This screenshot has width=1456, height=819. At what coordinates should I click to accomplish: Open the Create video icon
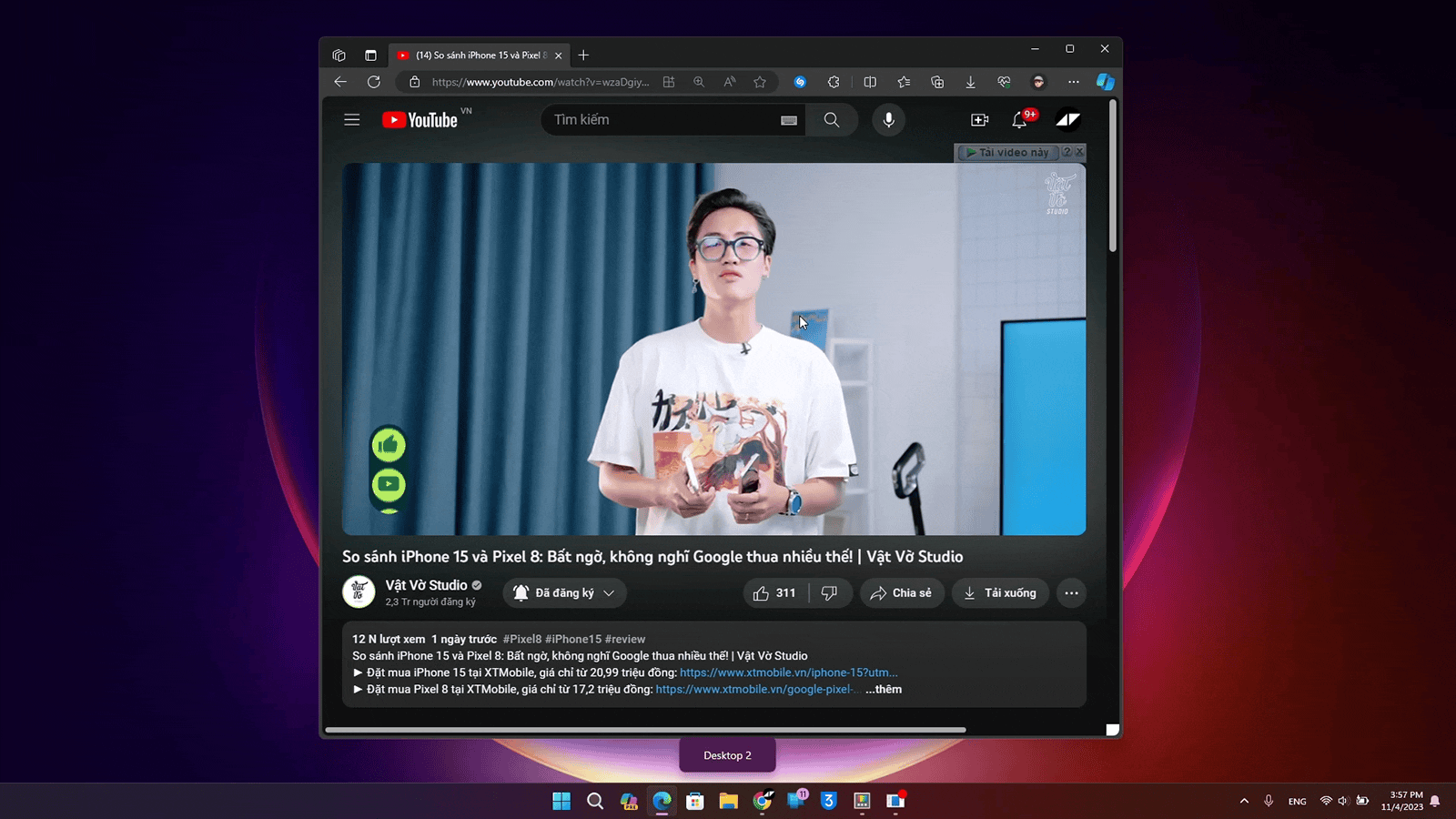click(980, 120)
